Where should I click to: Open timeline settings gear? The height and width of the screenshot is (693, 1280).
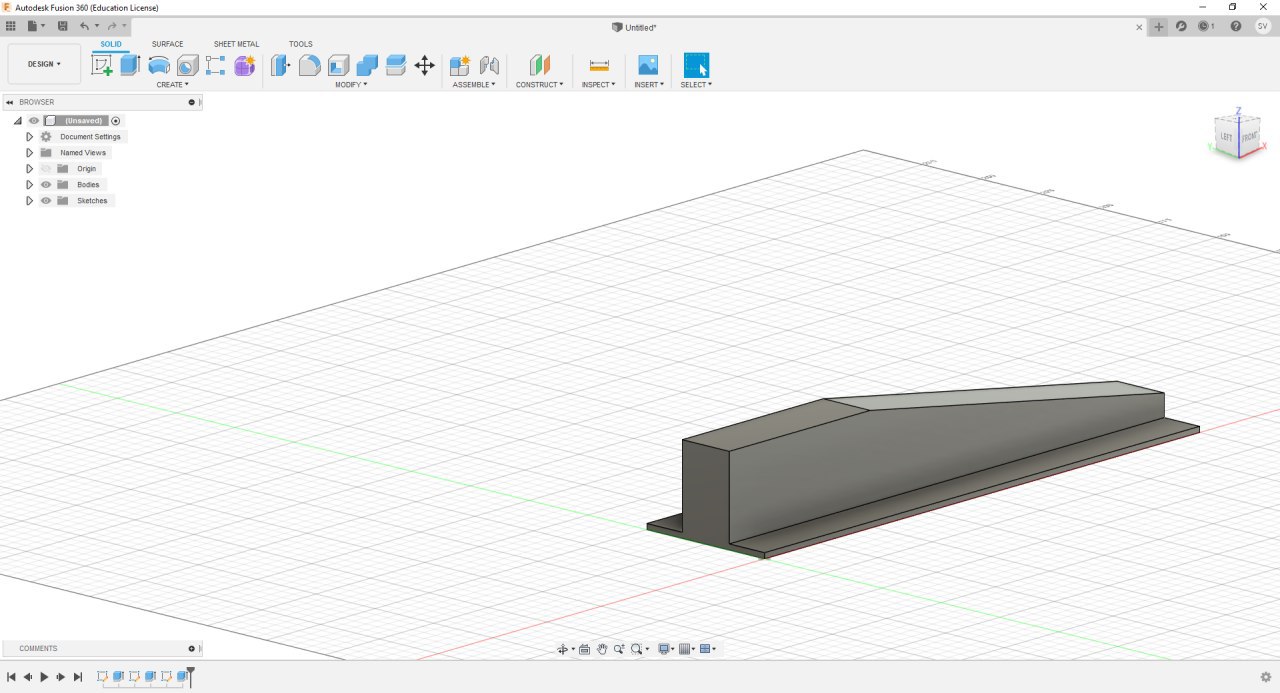click(x=1265, y=677)
